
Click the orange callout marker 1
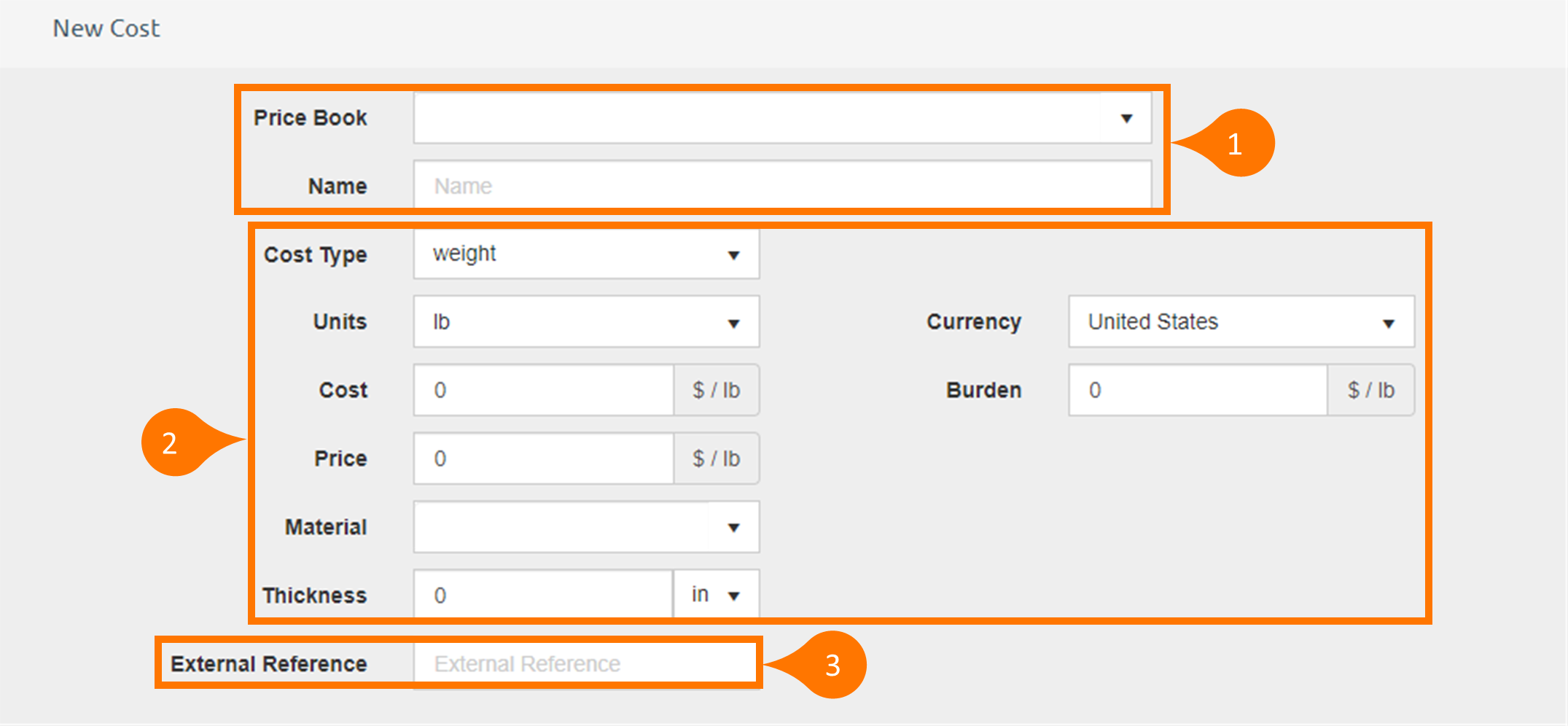coord(1236,144)
